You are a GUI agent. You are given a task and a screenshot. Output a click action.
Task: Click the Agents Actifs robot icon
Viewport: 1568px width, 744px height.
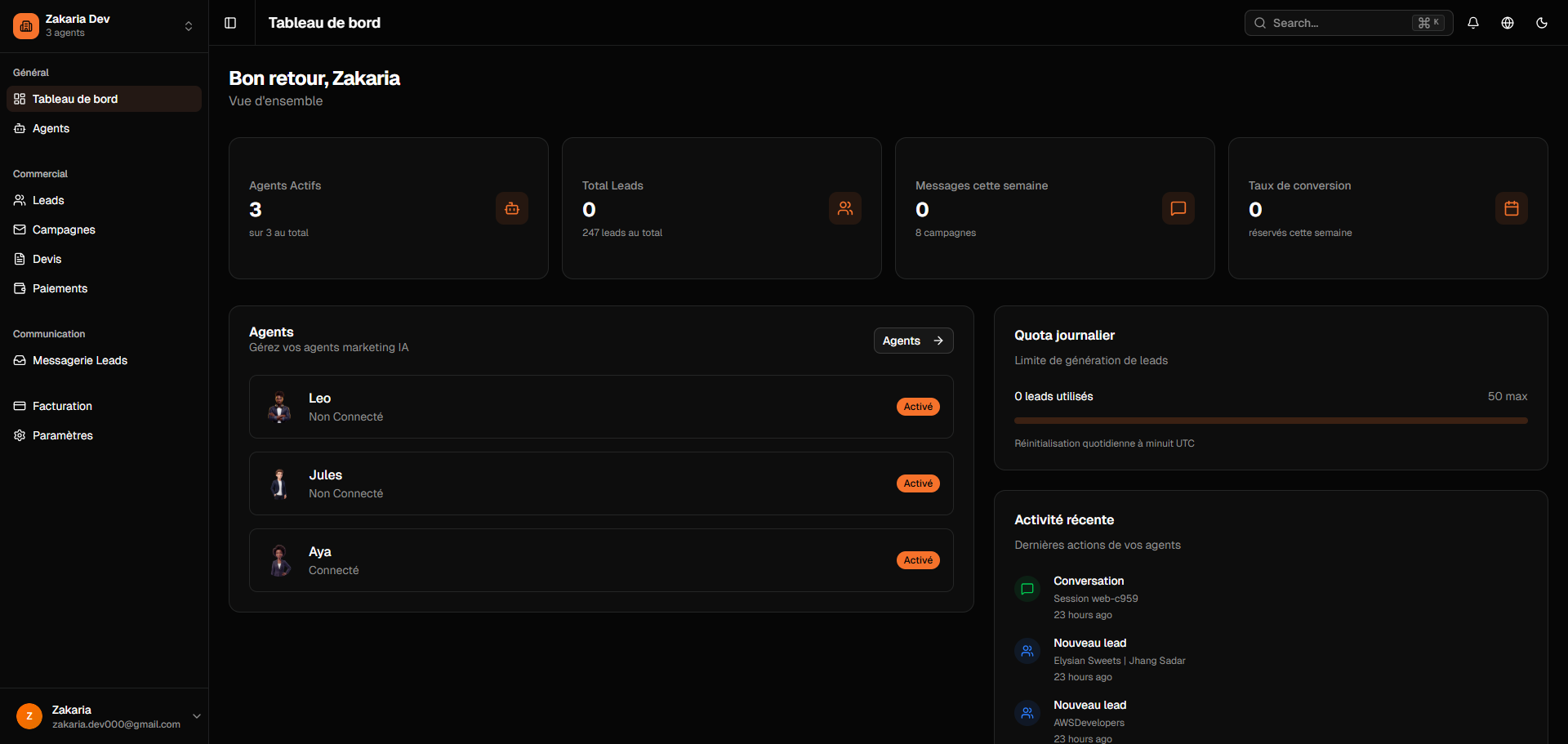click(512, 208)
